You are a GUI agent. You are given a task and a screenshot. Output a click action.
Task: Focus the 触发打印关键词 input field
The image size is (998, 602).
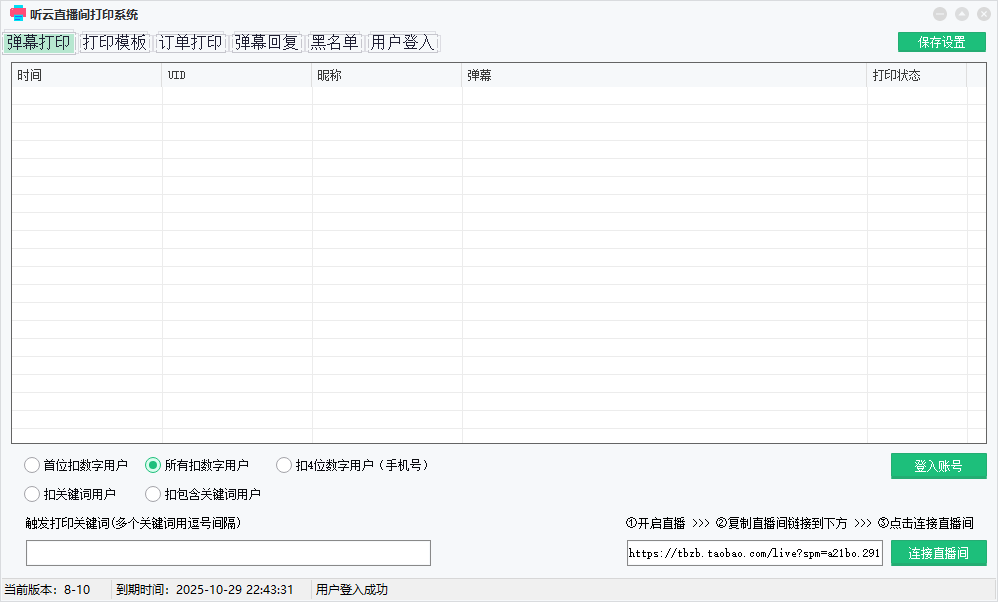[x=228, y=553]
